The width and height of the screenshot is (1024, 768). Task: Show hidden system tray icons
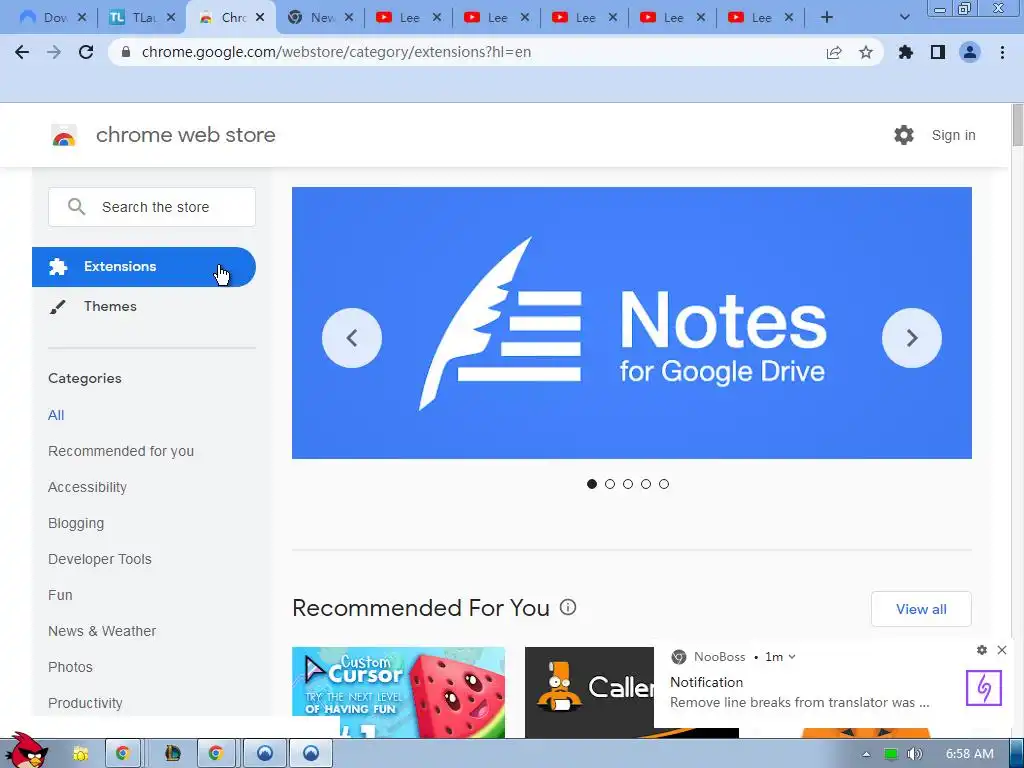pos(866,754)
